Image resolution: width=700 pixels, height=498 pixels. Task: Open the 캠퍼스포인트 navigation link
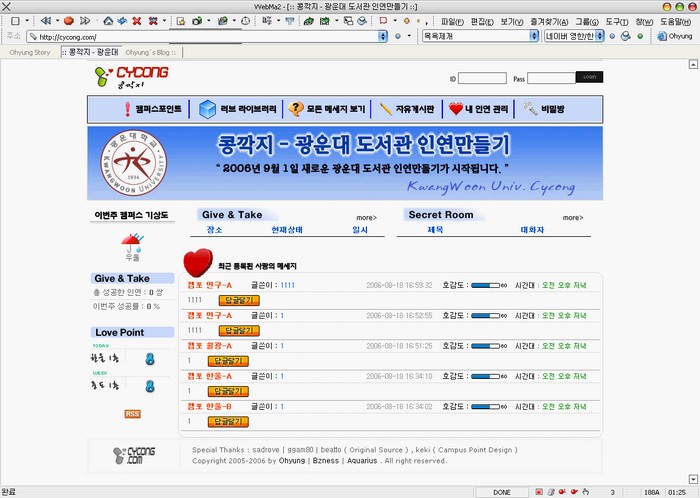pos(154,109)
